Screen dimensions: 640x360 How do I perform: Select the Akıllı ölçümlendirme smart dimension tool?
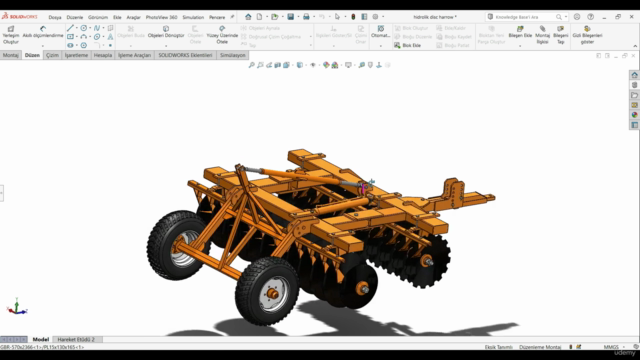(x=43, y=32)
